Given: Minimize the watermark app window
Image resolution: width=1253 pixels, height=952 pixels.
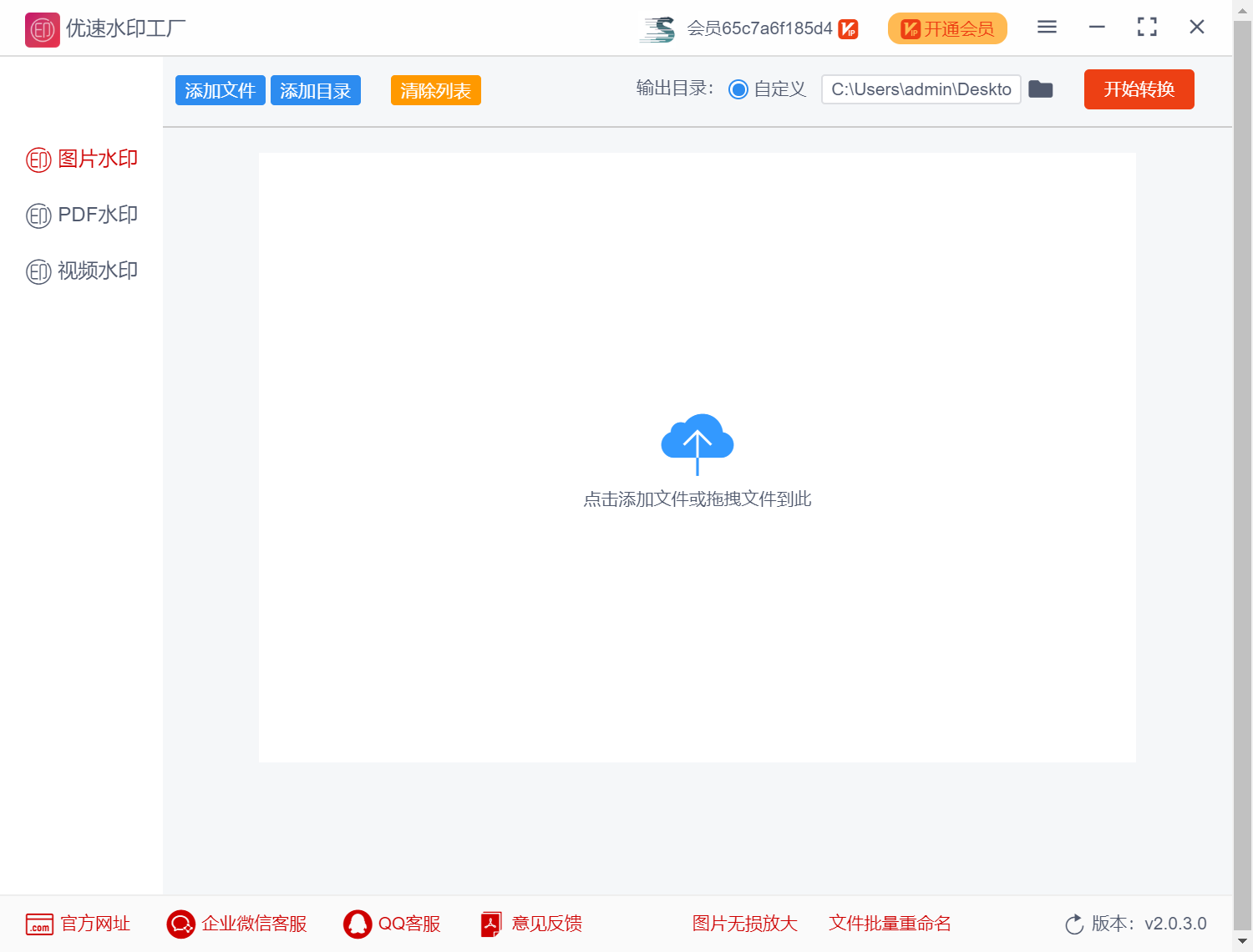Looking at the screenshot, I should tap(1097, 28).
